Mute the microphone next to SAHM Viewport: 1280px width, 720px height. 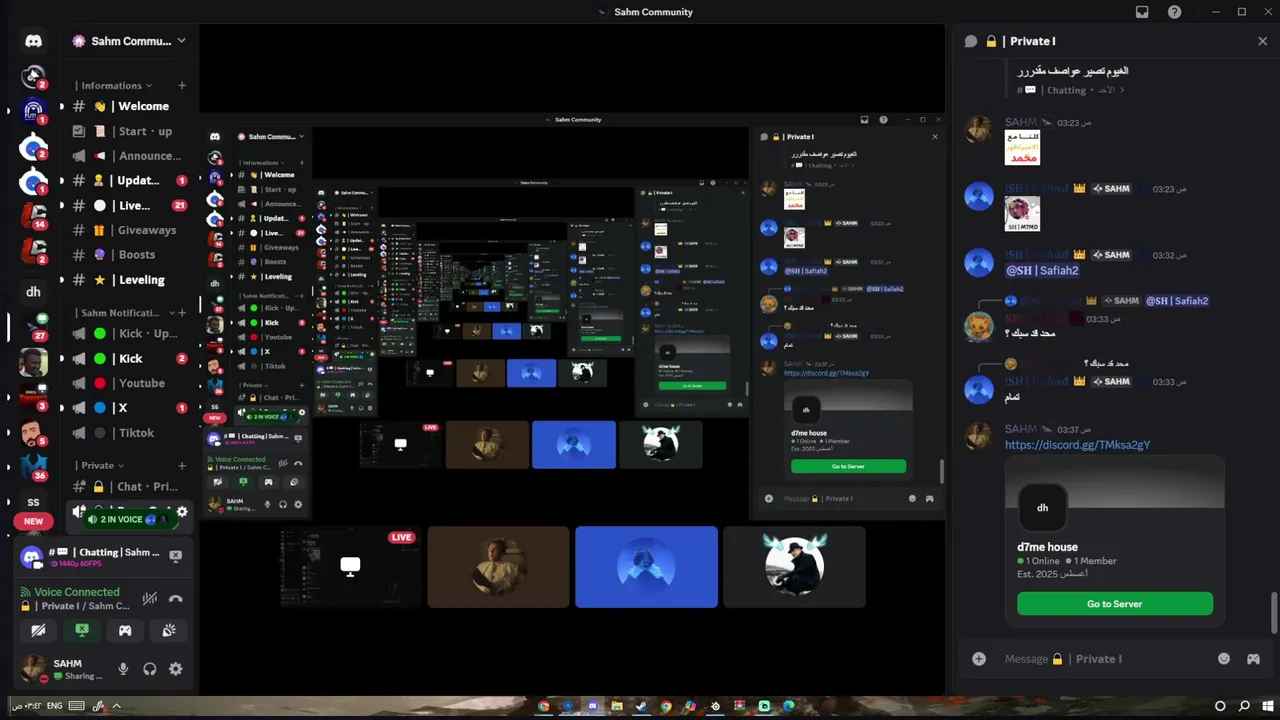pyautogui.click(x=123, y=669)
